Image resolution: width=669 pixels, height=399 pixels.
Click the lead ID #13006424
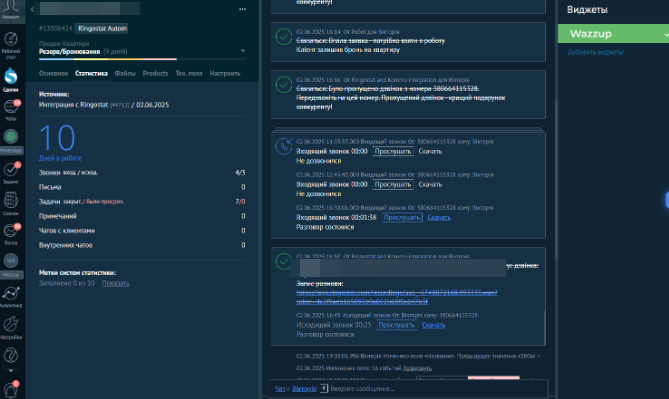[x=55, y=29]
